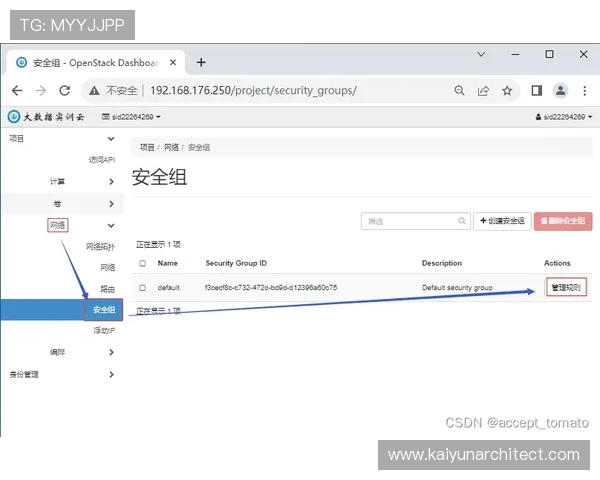
Task: Open 浮动IP in the sidebar
Action: 104,330
